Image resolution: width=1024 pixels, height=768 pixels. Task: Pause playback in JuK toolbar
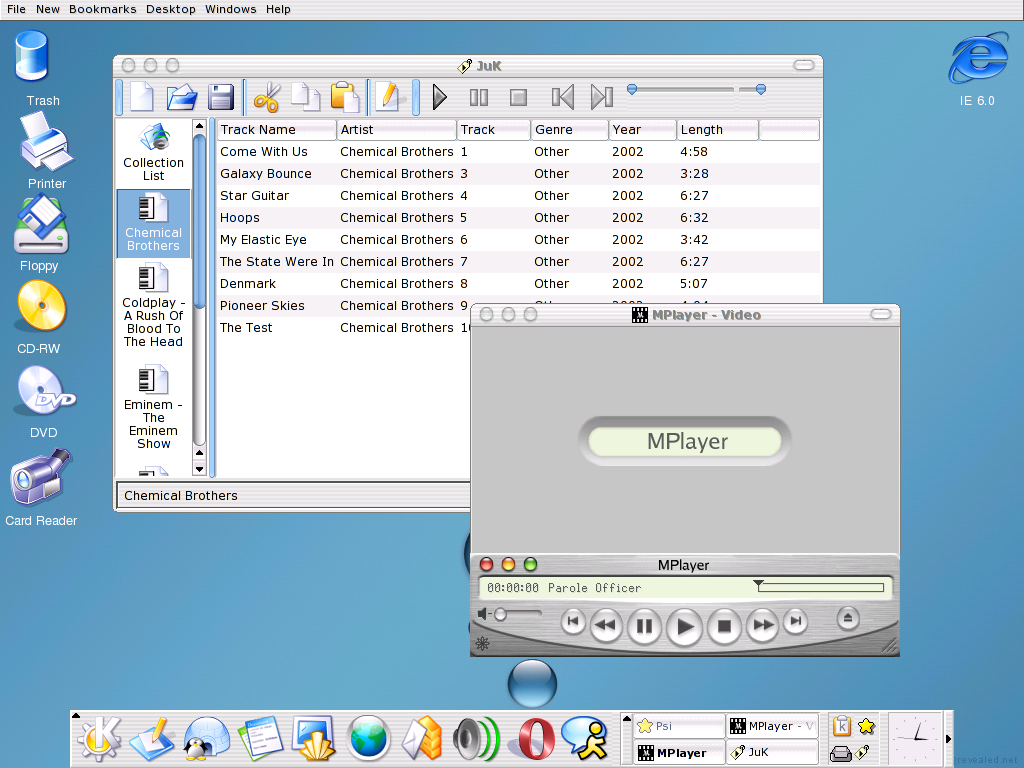[479, 97]
